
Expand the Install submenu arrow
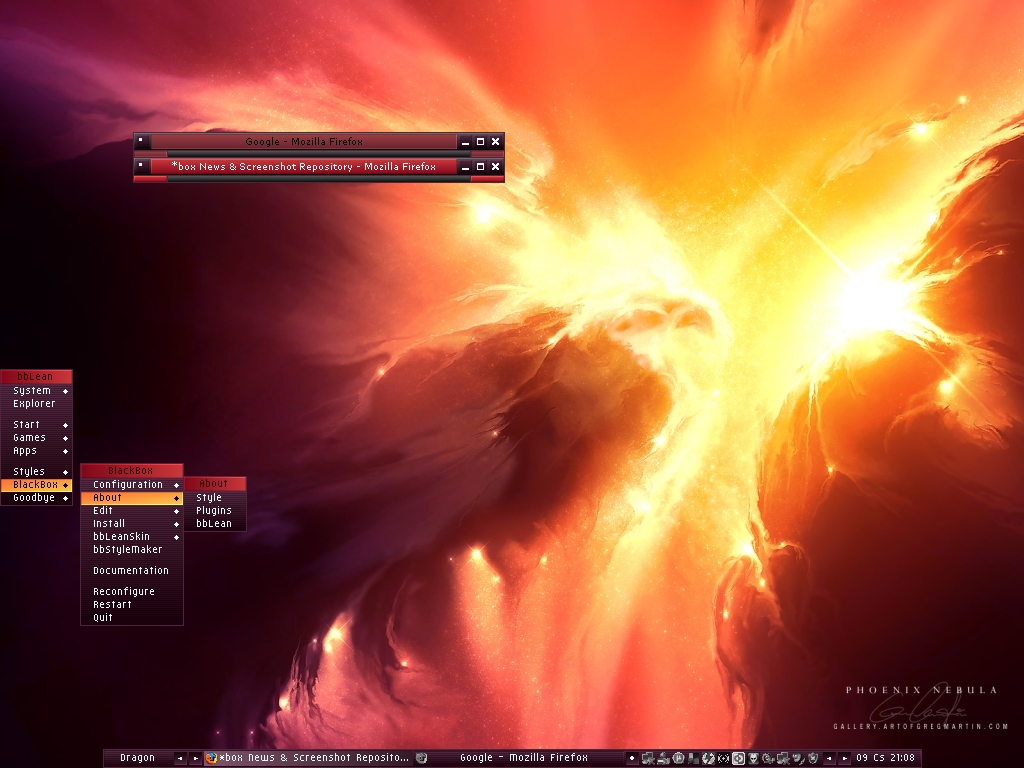click(176, 524)
